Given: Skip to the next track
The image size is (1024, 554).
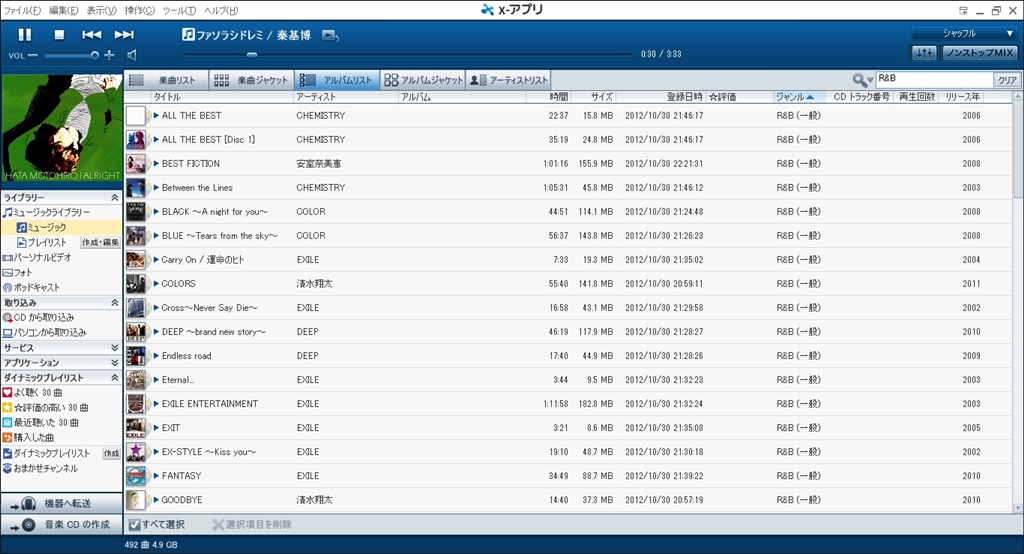Looking at the screenshot, I should click(x=124, y=35).
